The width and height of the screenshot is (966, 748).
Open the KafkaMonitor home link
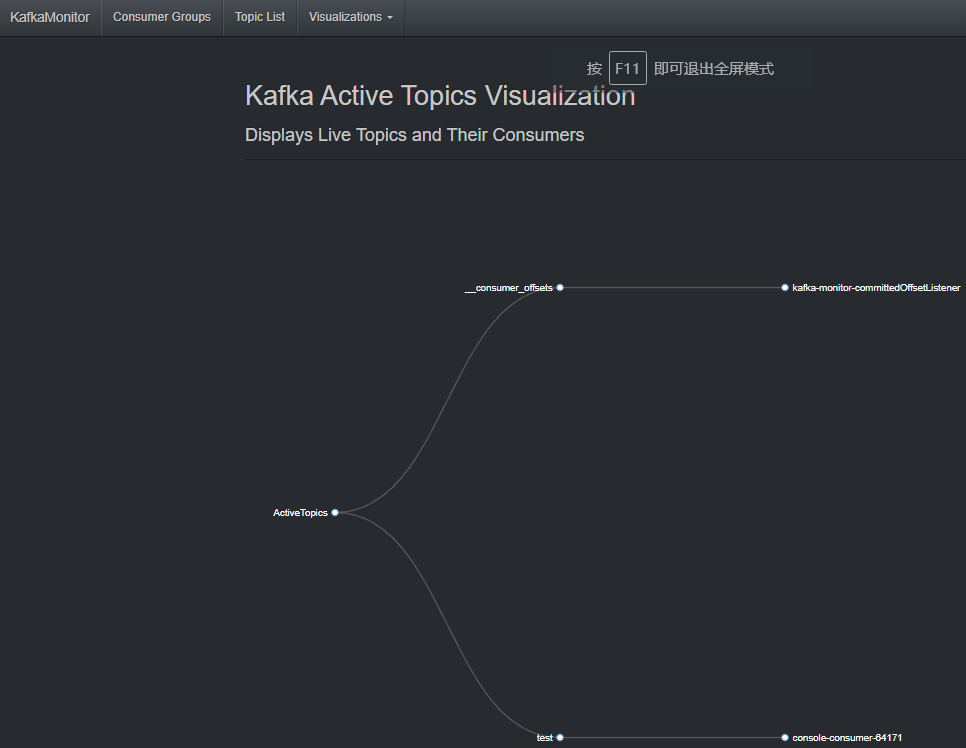tap(50, 17)
